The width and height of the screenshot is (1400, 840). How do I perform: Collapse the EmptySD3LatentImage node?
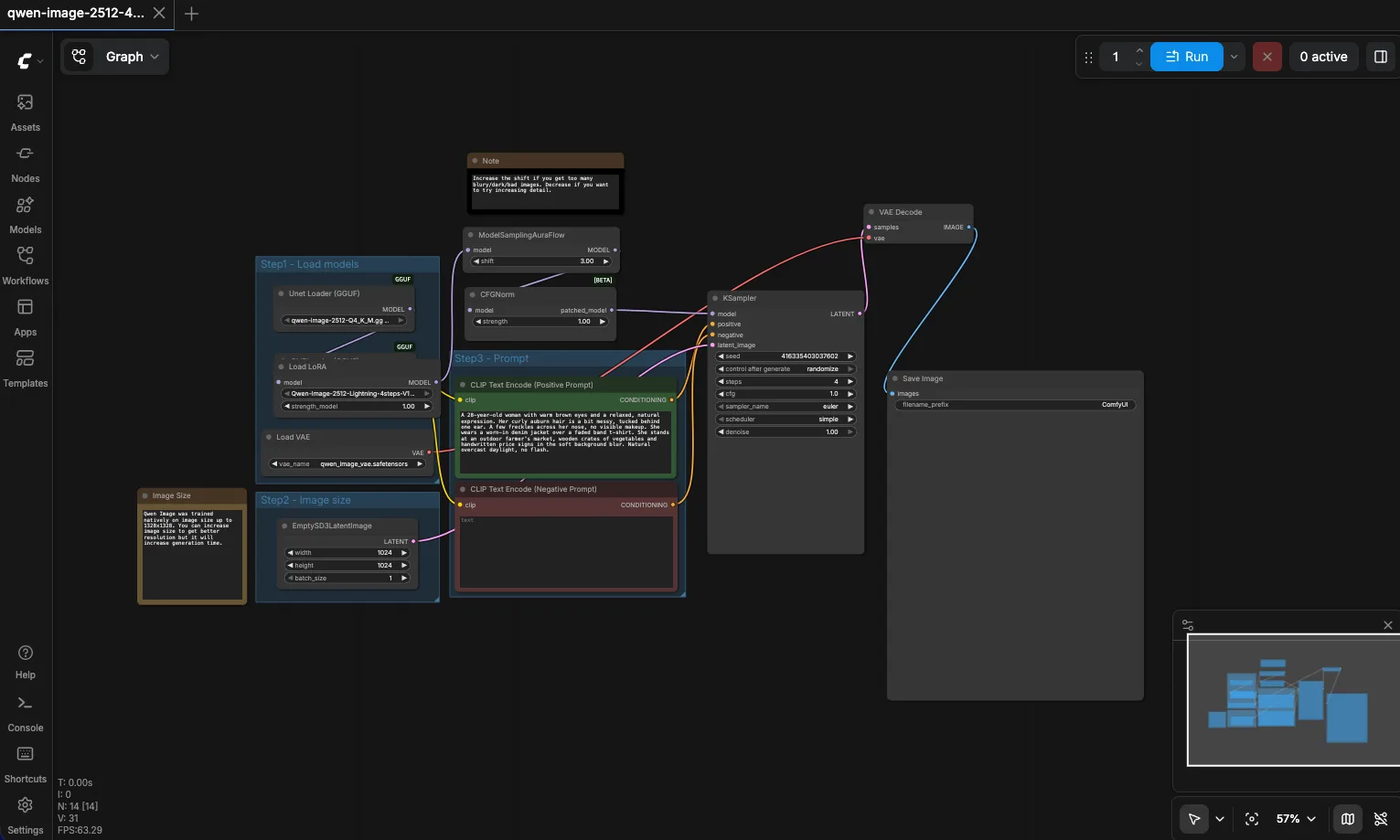284,526
